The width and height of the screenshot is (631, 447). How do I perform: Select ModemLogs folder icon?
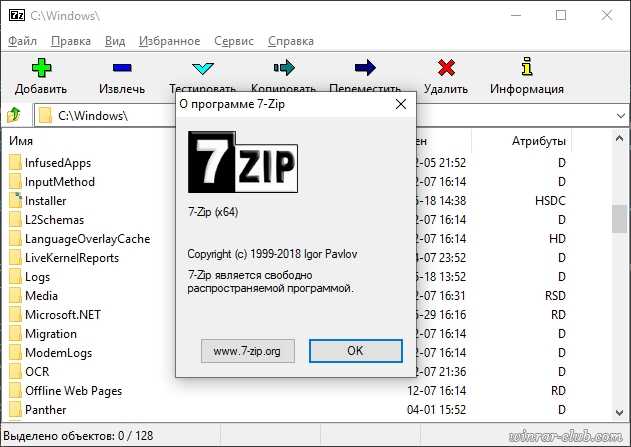tap(15, 353)
